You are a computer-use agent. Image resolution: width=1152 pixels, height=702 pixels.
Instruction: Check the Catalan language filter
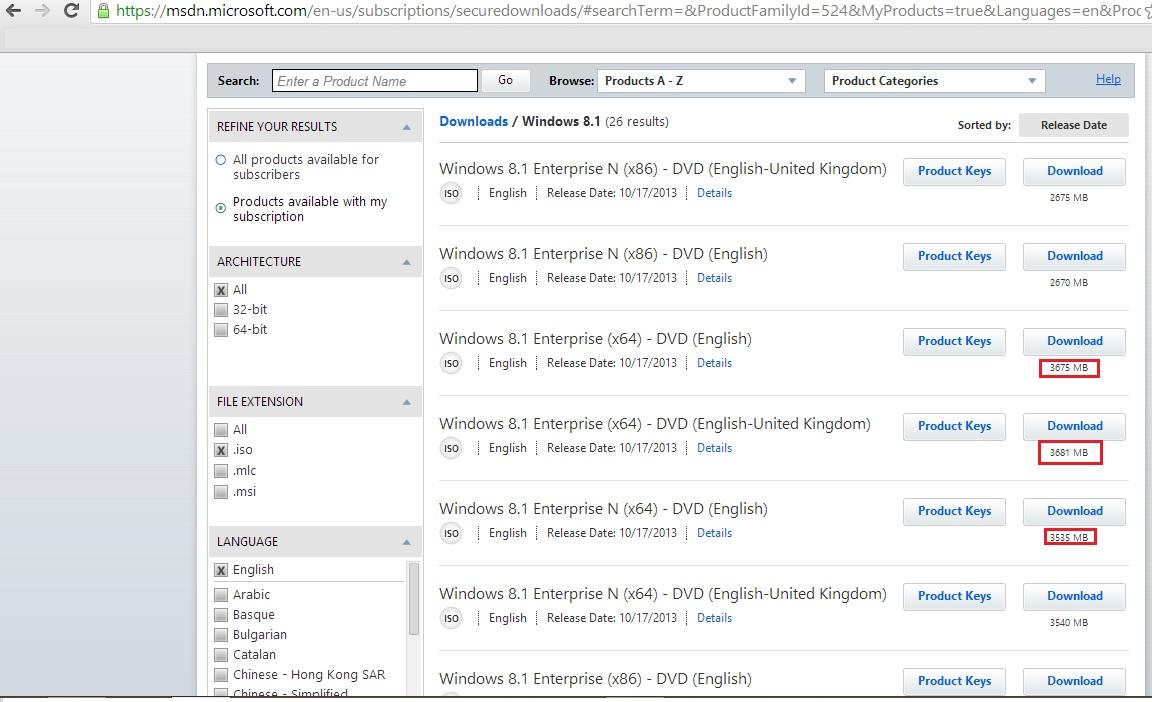coord(220,654)
